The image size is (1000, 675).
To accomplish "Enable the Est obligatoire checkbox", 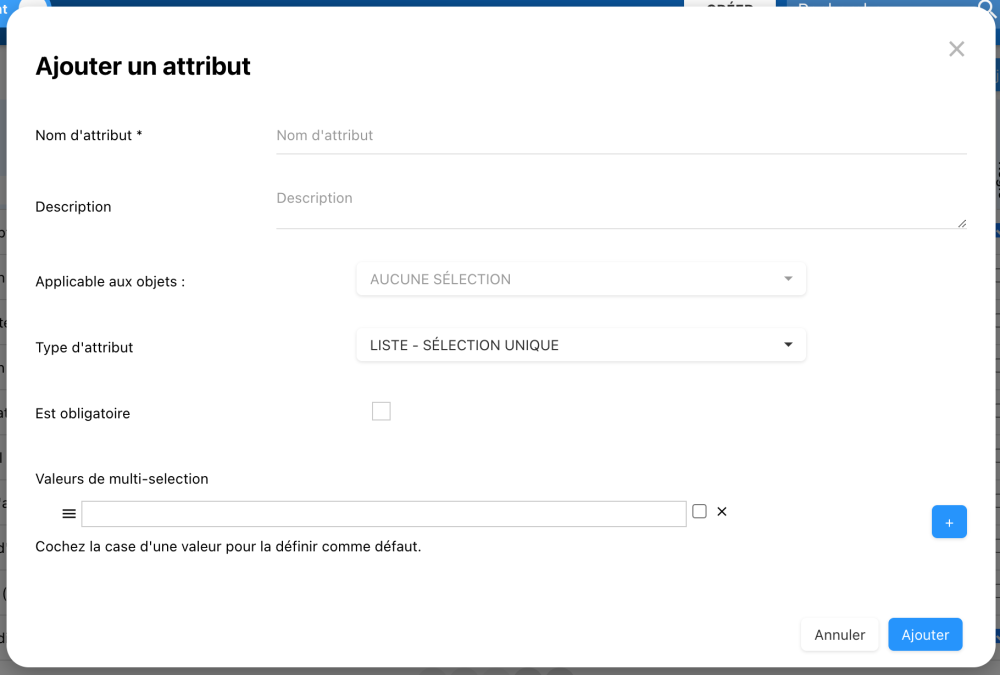I will pyautogui.click(x=381, y=411).
